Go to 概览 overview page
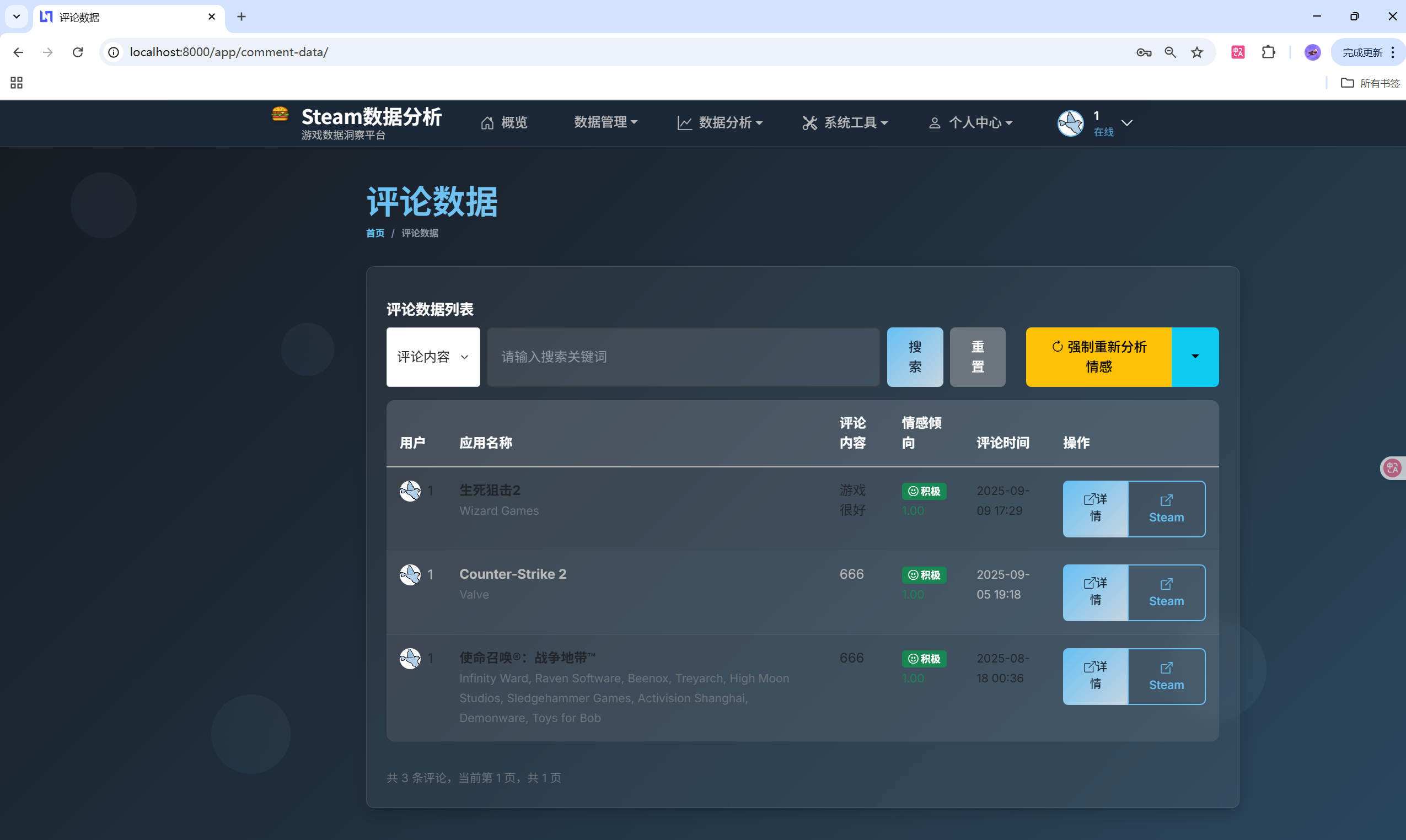The height and width of the screenshot is (840, 1406). coord(504,122)
